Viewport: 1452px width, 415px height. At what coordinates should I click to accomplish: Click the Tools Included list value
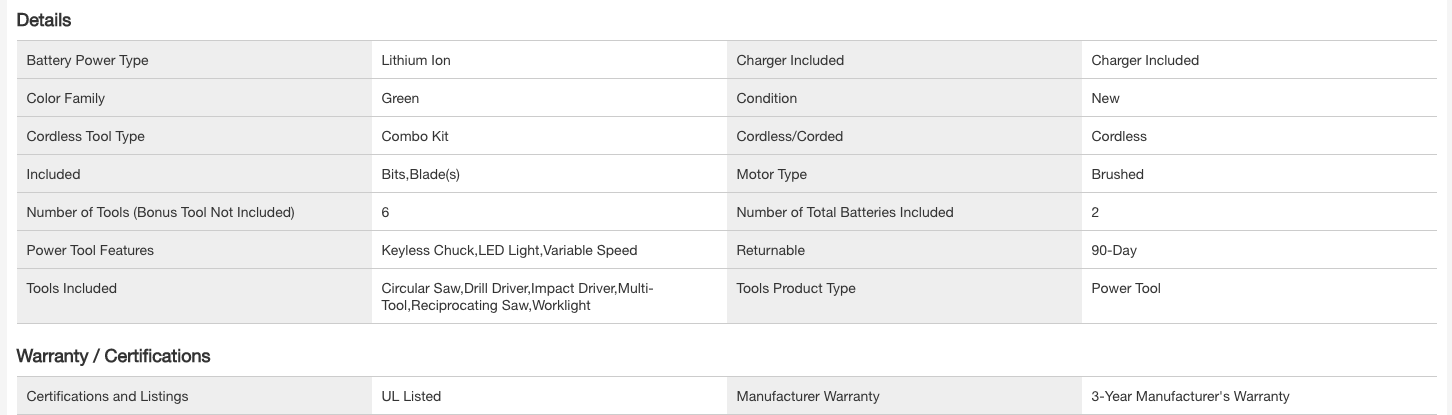[x=517, y=297]
